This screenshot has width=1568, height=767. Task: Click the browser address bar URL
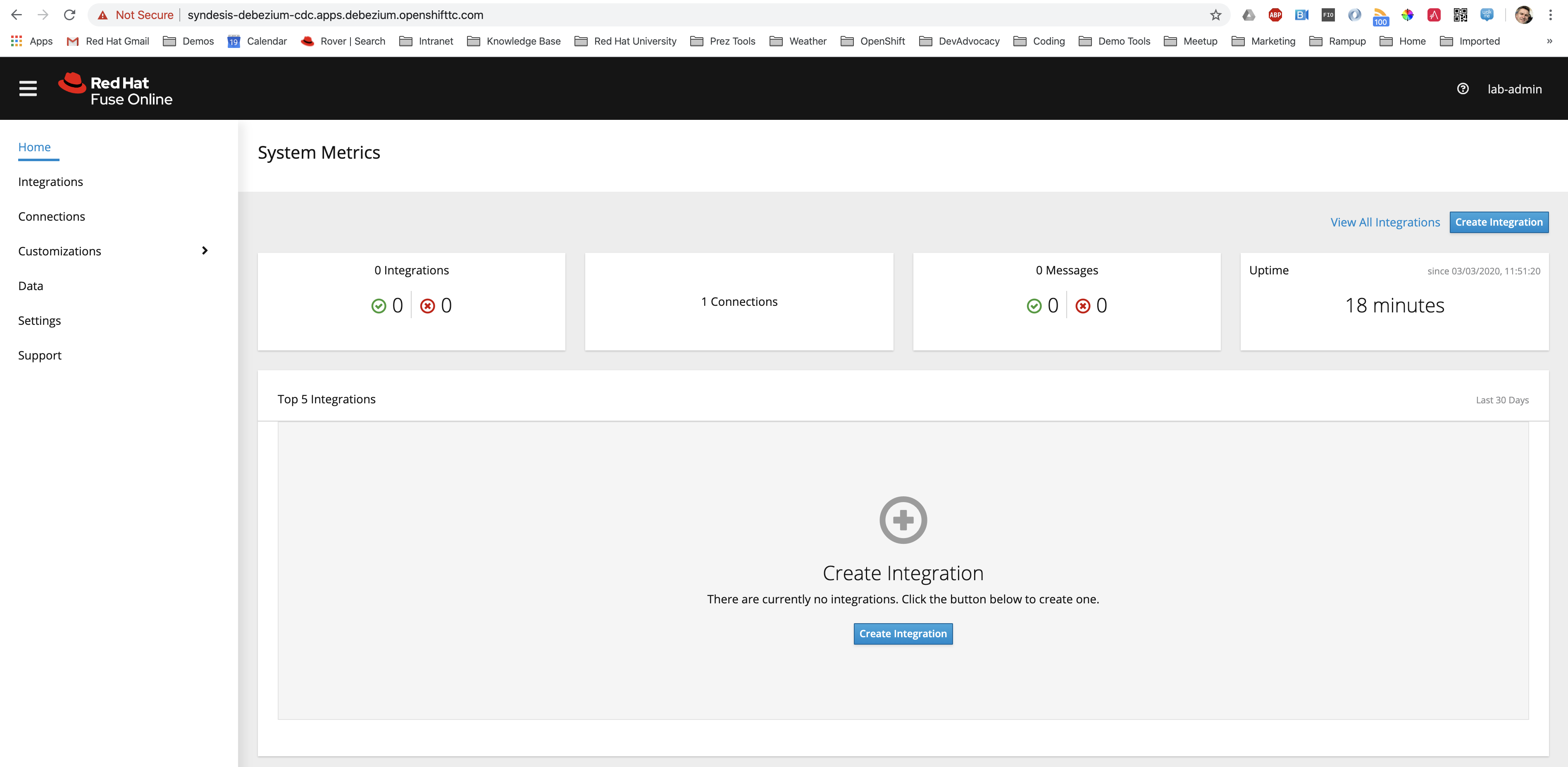click(336, 15)
